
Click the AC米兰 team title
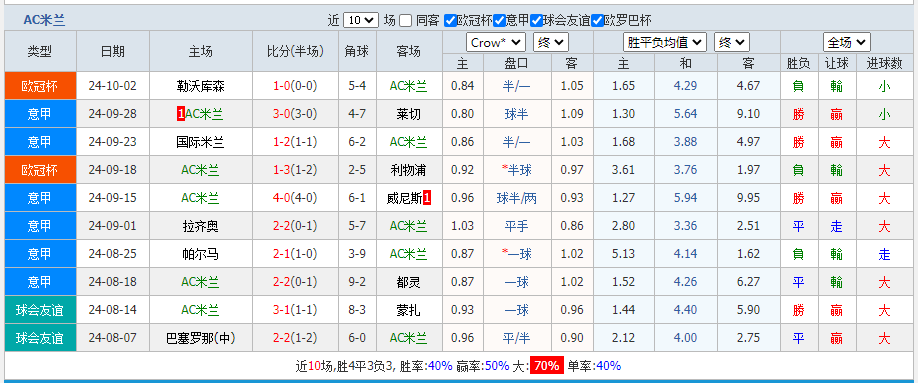tap(44, 20)
